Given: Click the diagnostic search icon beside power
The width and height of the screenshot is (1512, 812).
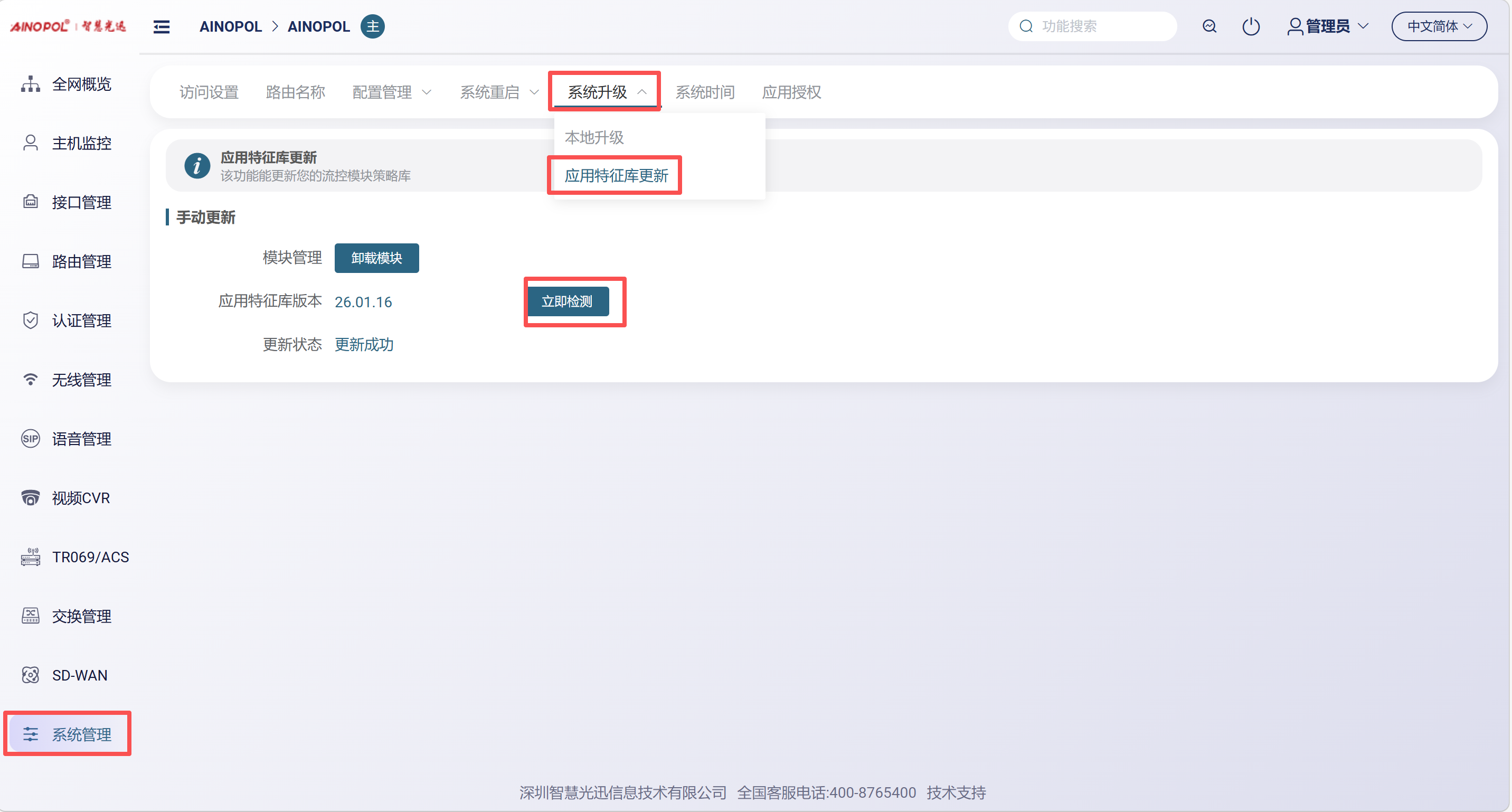Looking at the screenshot, I should click(x=1209, y=26).
